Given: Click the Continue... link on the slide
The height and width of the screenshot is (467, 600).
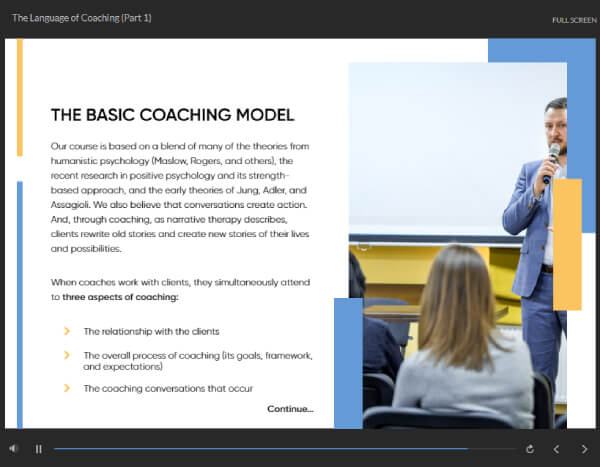Looking at the screenshot, I should click(290, 409).
